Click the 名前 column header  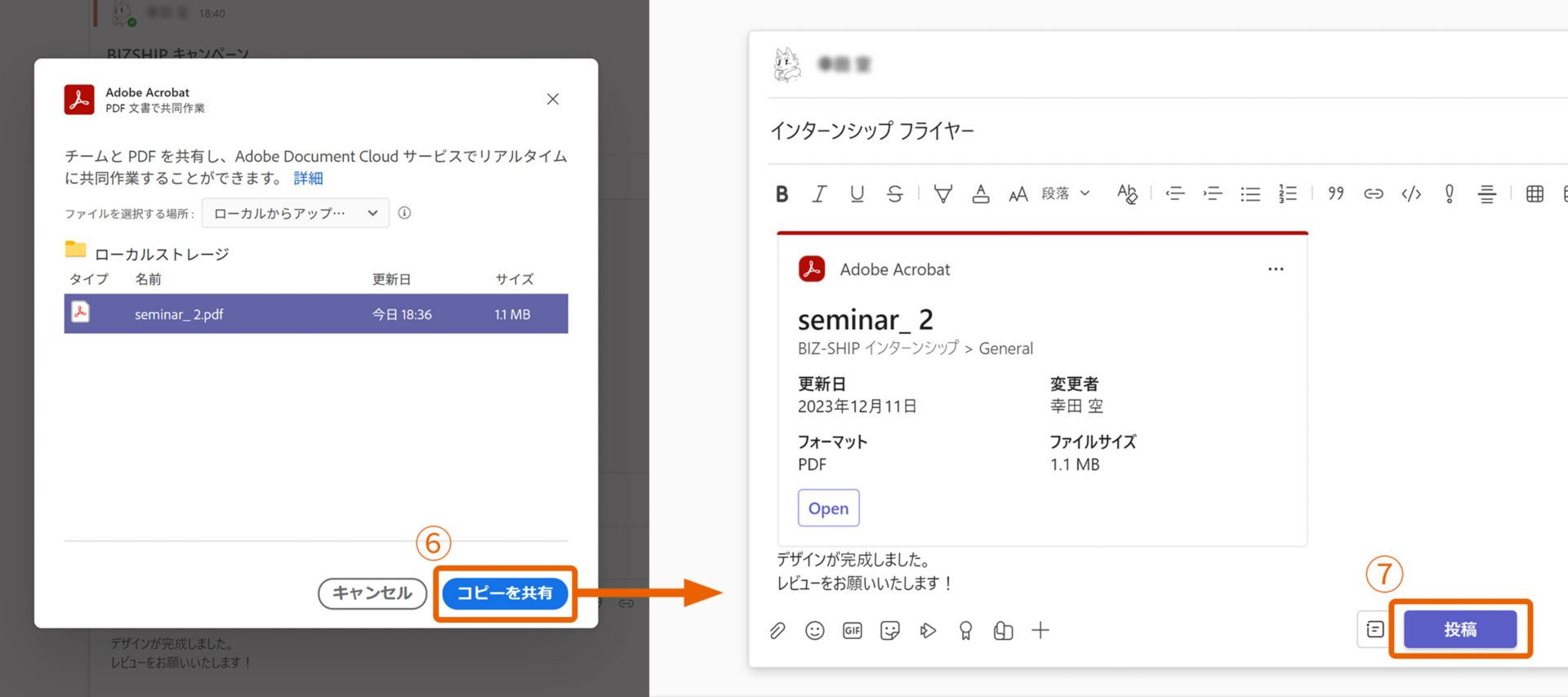pyautogui.click(x=148, y=279)
